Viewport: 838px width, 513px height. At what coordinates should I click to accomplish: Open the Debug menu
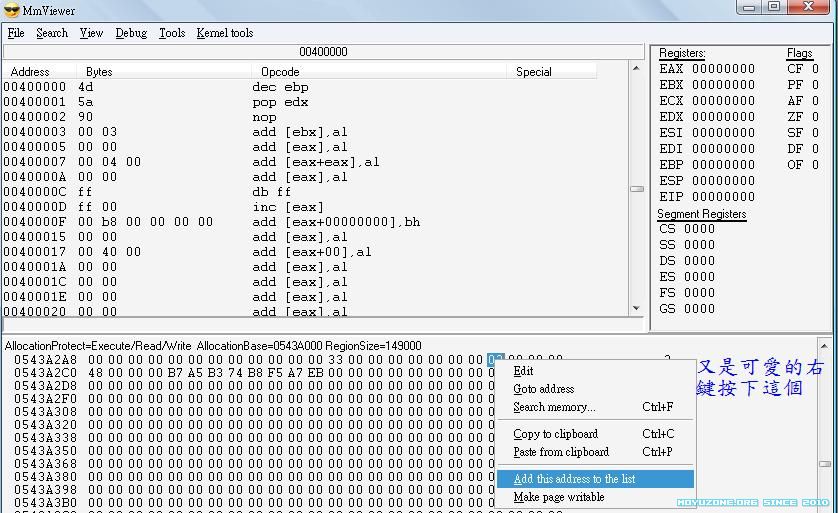(x=131, y=33)
